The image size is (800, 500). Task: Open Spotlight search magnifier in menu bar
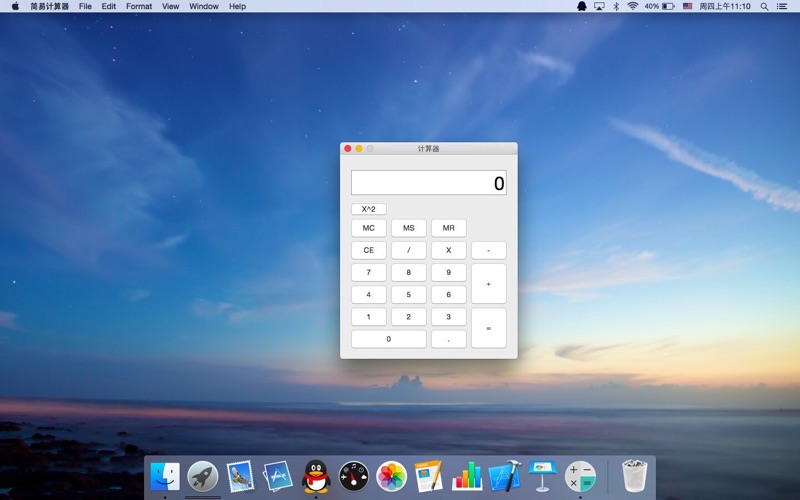(x=765, y=6)
